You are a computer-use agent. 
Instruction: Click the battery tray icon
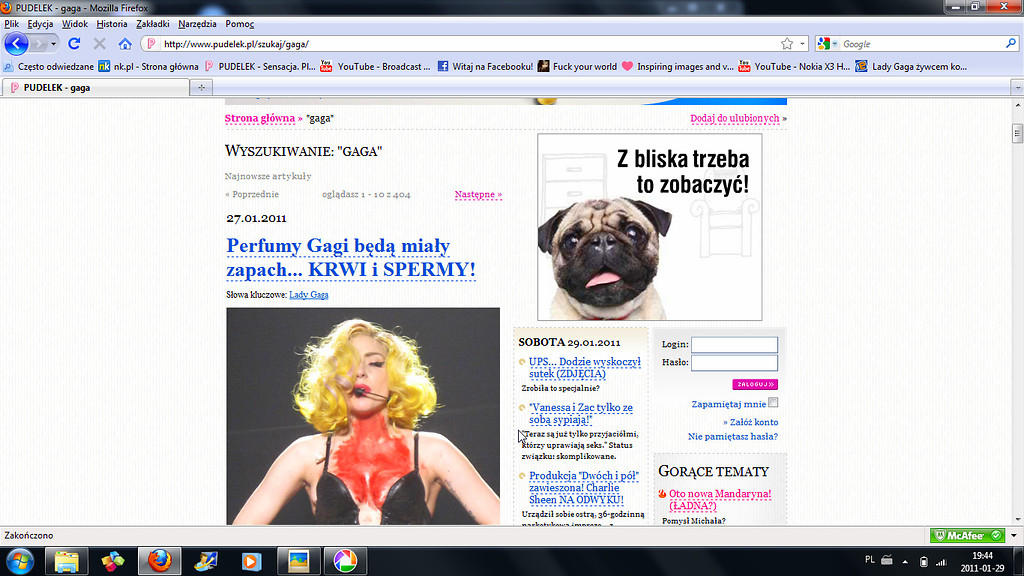pos(923,561)
